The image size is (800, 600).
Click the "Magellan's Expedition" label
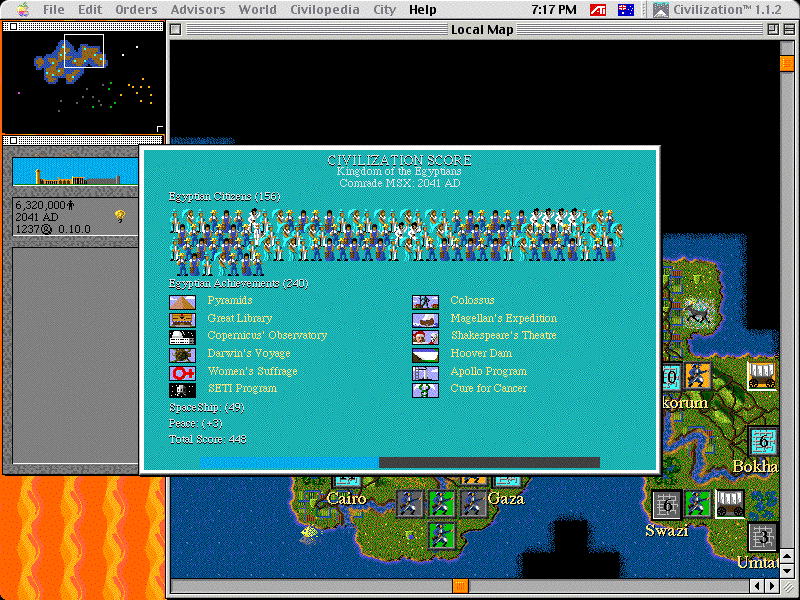coord(504,318)
